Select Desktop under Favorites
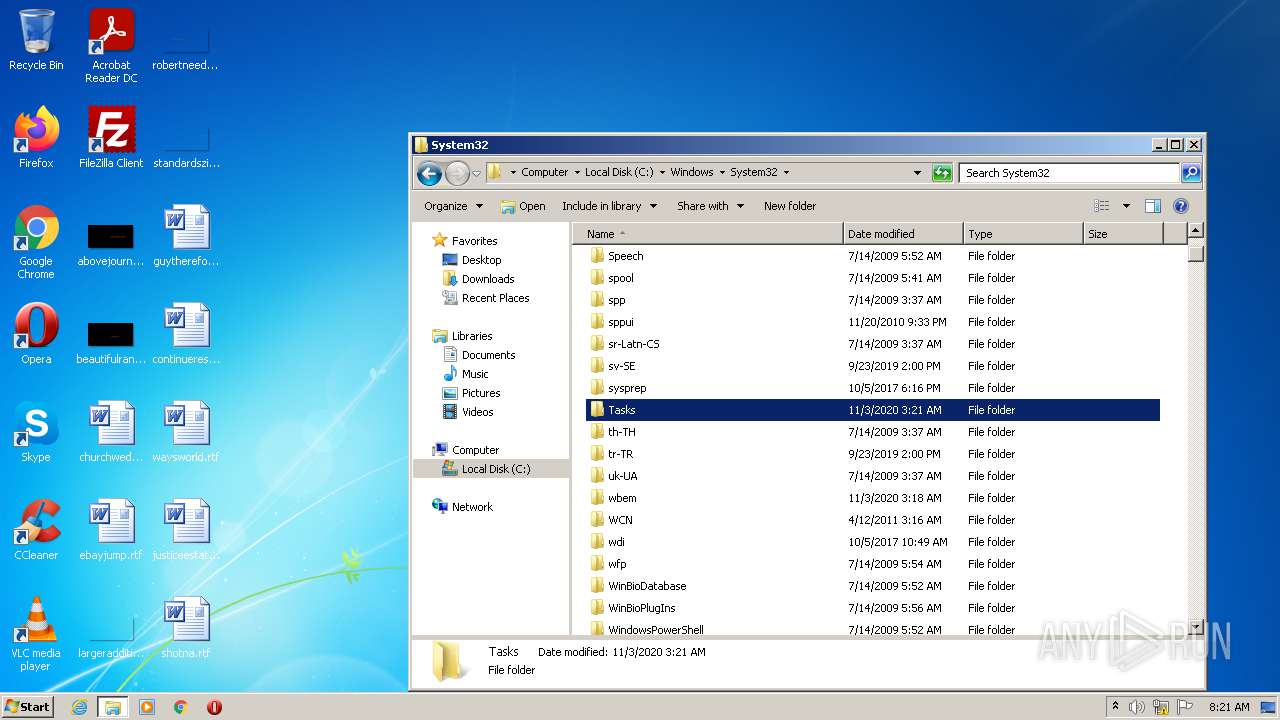The image size is (1280, 720). 481,260
